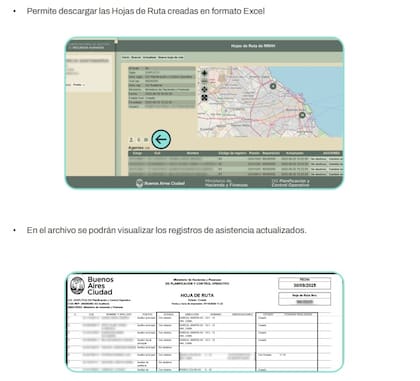Click the 'Planificación y Control Operativo' footer text
The height and width of the screenshot is (381, 420).
coord(291,183)
